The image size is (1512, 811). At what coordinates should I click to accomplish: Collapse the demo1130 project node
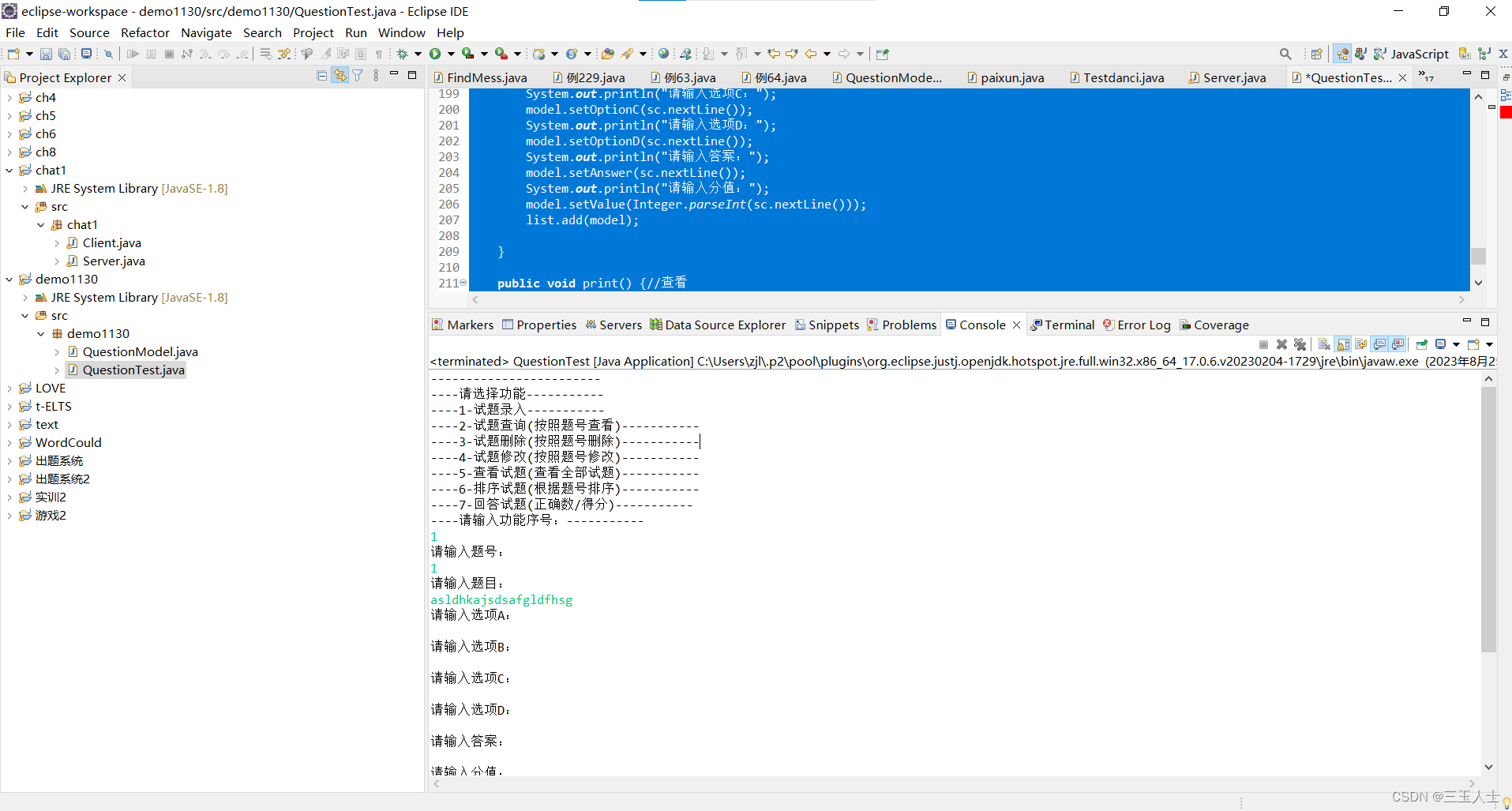click(x=9, y=280)
